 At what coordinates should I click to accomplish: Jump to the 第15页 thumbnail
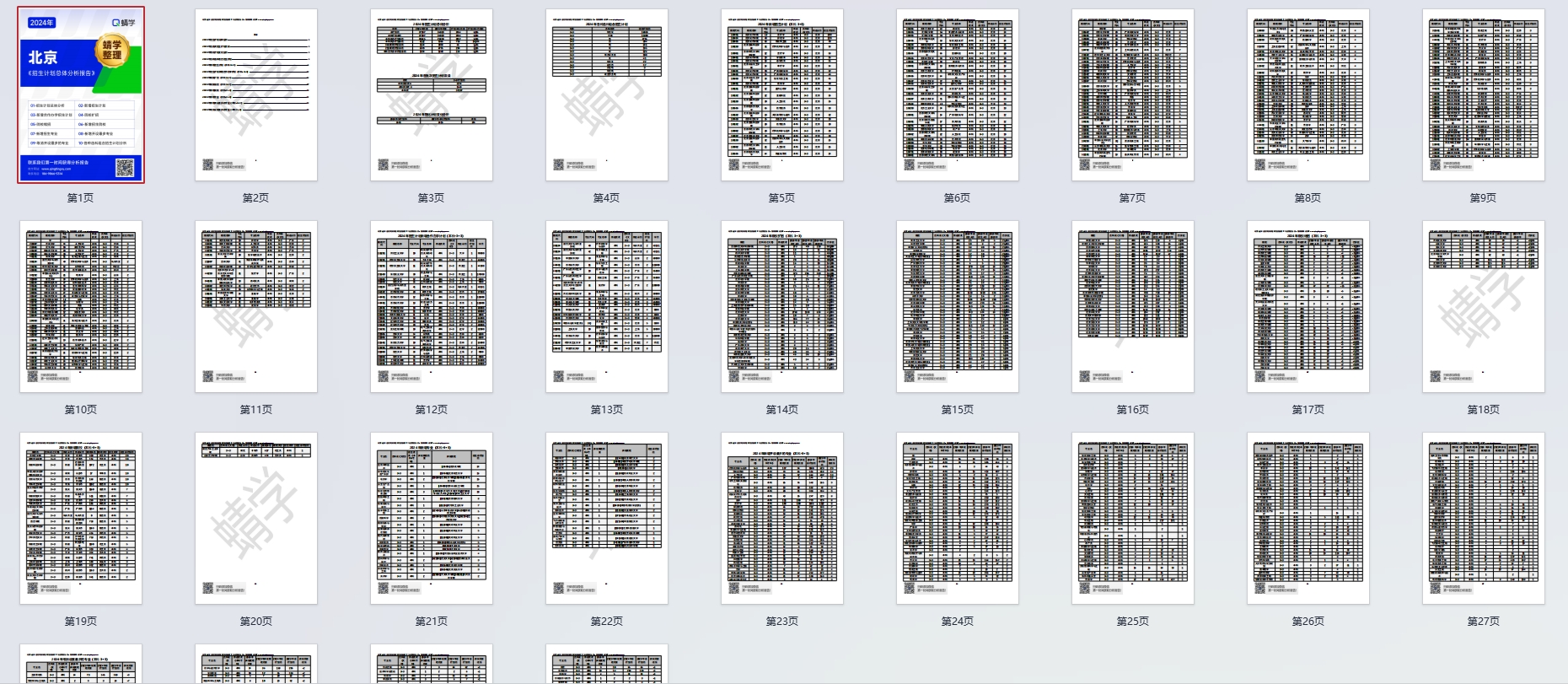(958, 307)
